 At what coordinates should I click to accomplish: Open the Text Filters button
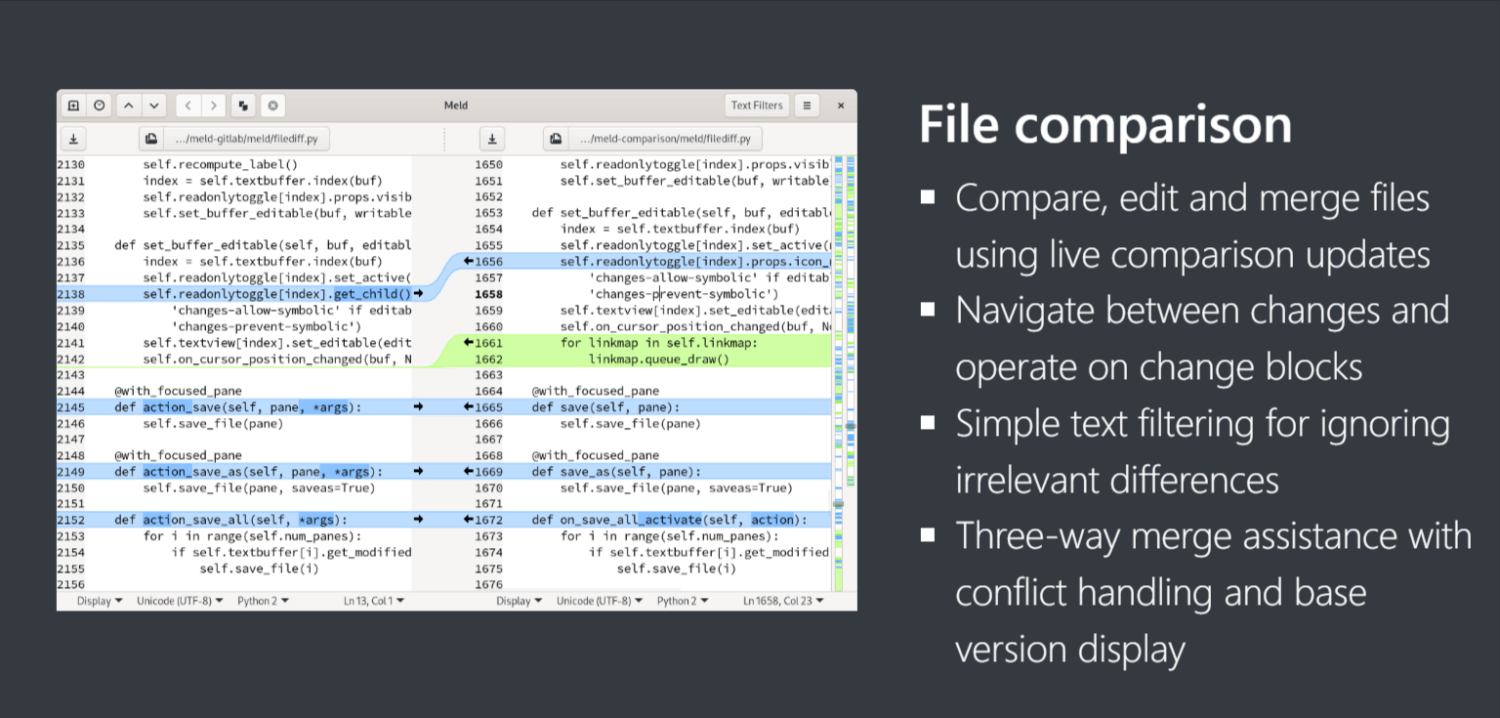757,105
